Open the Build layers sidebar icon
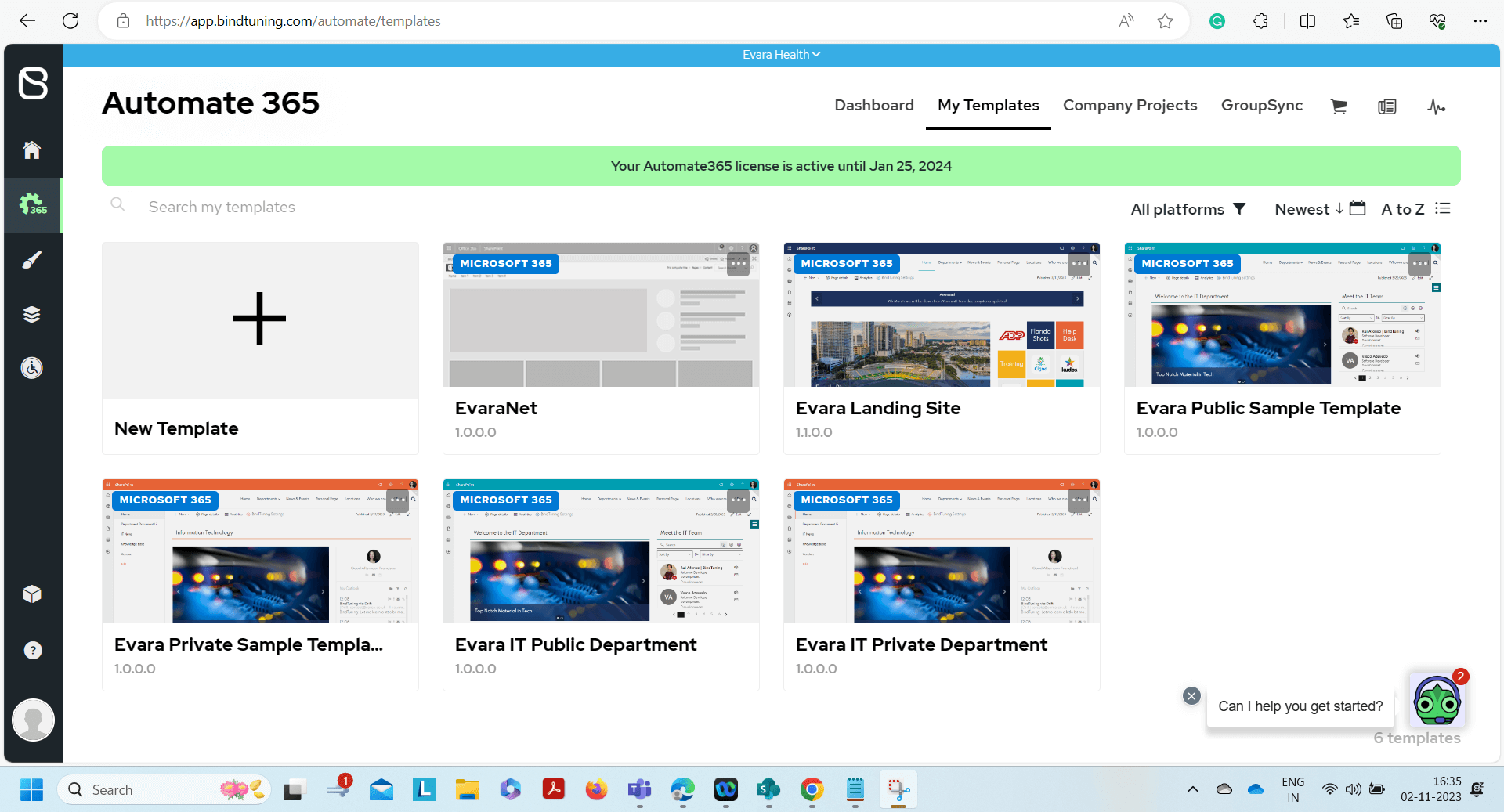 [x=32, y=314]
